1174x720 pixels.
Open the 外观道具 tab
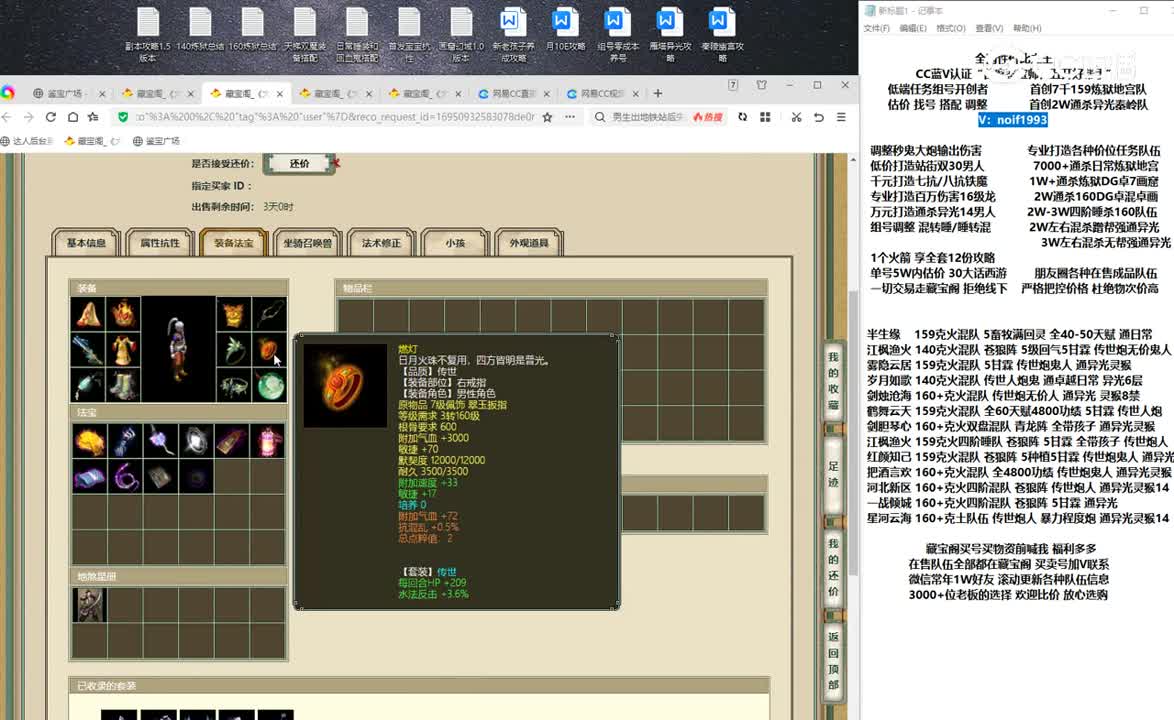point(529,242)
